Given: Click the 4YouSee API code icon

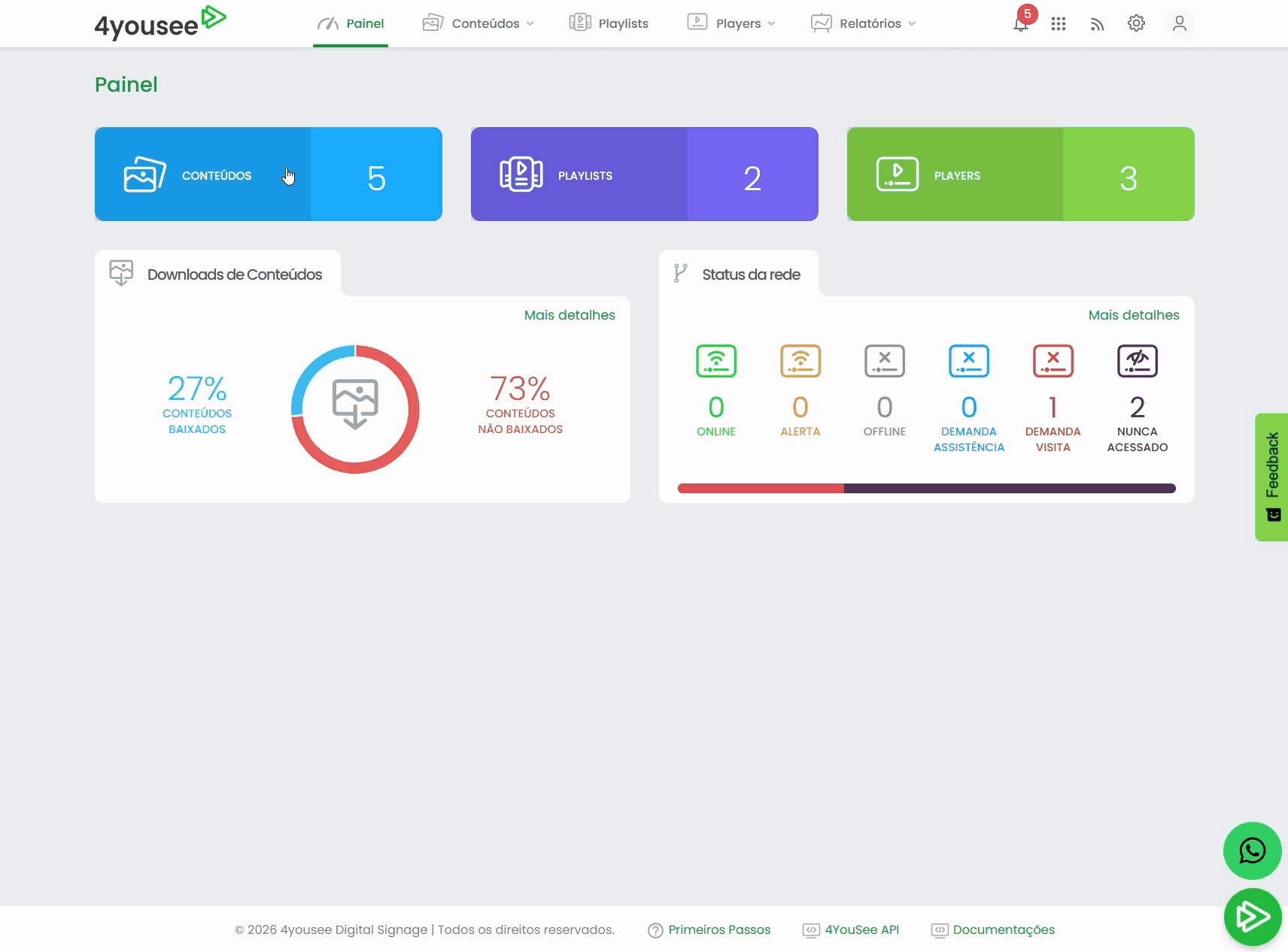Looking at the screenshot, I should click(x=811, y=930).
